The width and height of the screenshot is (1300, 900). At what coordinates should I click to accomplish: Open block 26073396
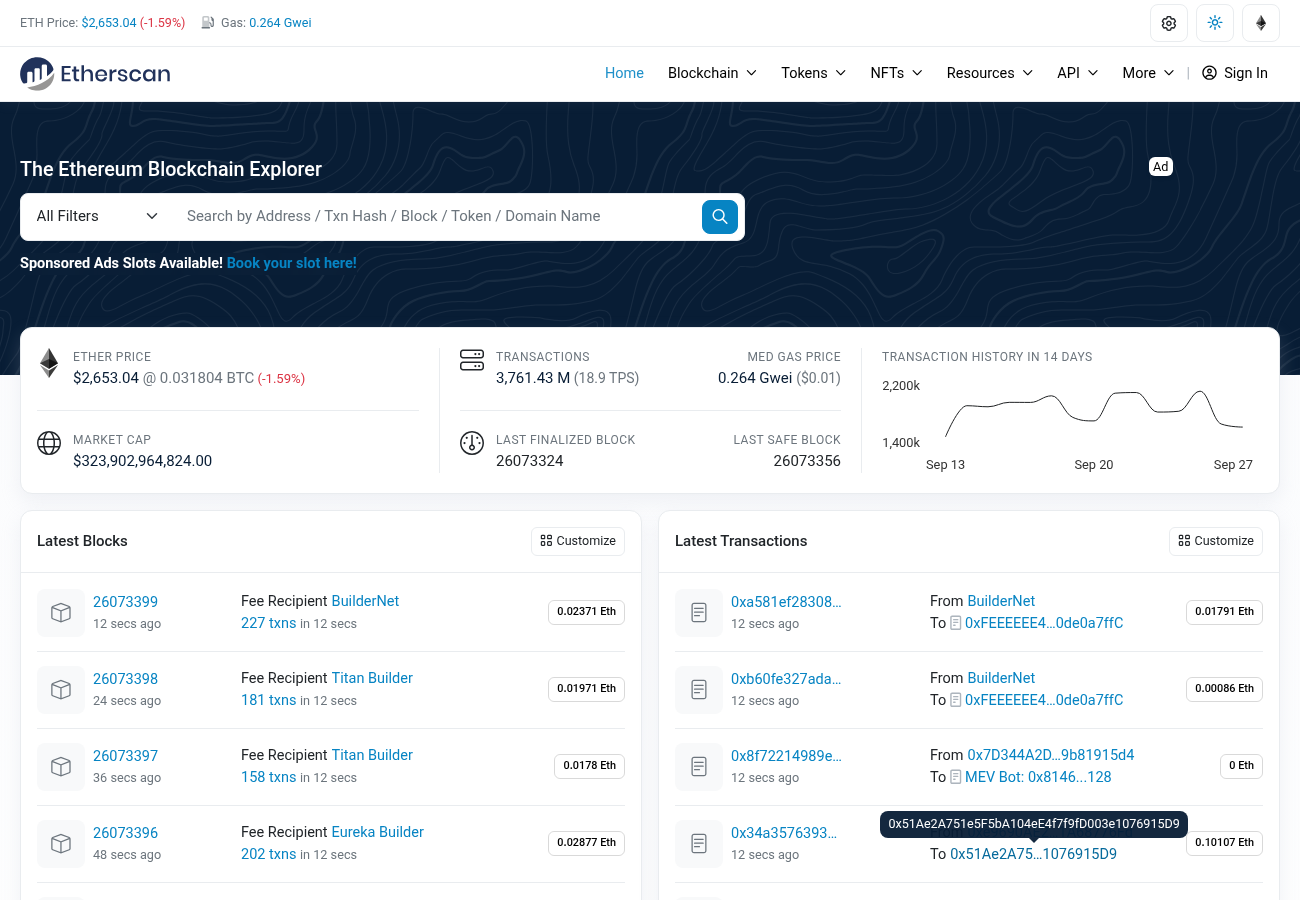click(125, 833)
